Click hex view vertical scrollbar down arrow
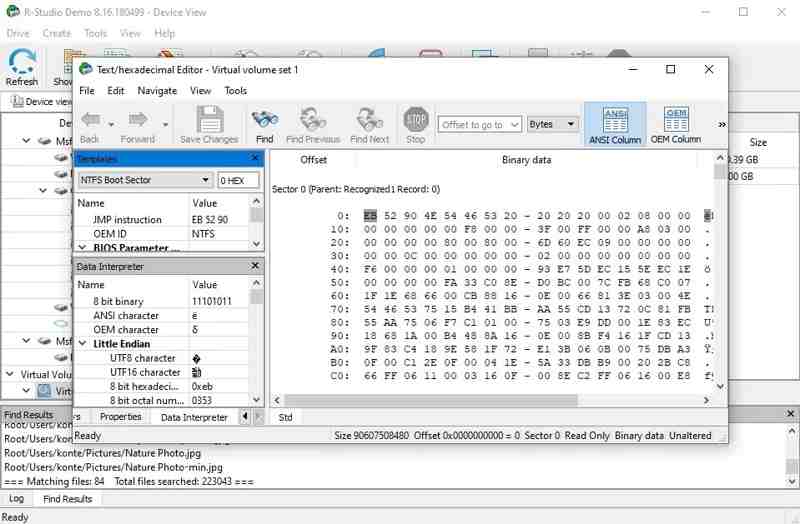The width and height of the screenshot is (800, 524). pyautogui.click(x=720, y=386)
